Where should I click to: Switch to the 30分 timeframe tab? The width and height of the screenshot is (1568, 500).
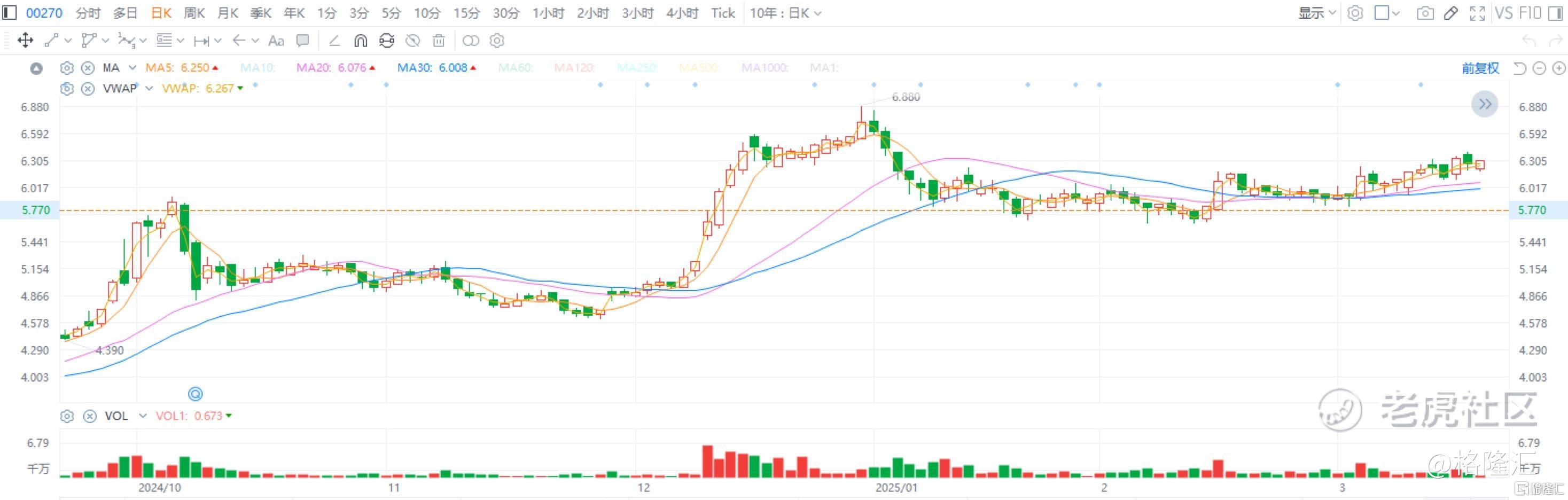click(x=505, y=13)
